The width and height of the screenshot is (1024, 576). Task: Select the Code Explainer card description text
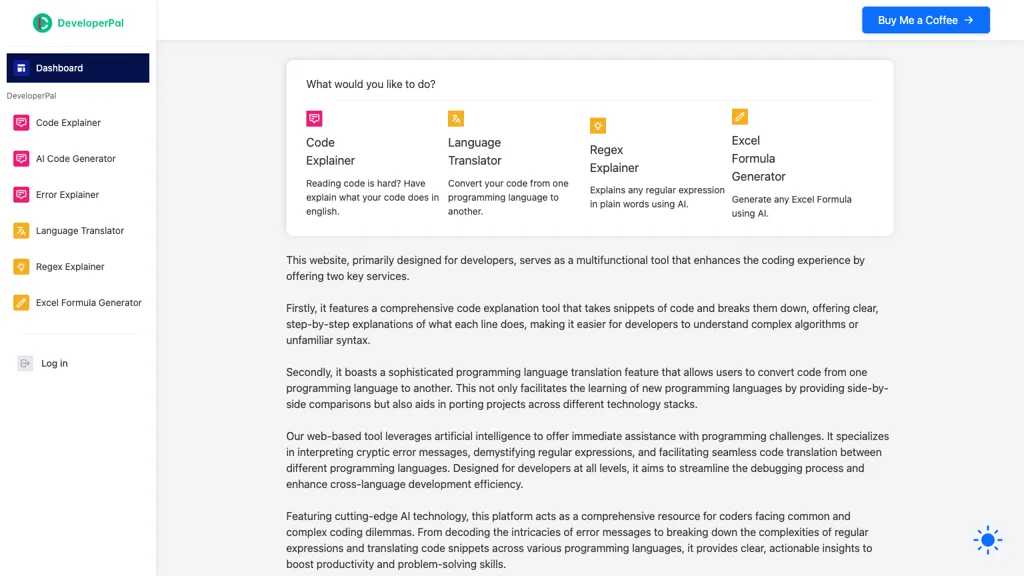(372, 197)
